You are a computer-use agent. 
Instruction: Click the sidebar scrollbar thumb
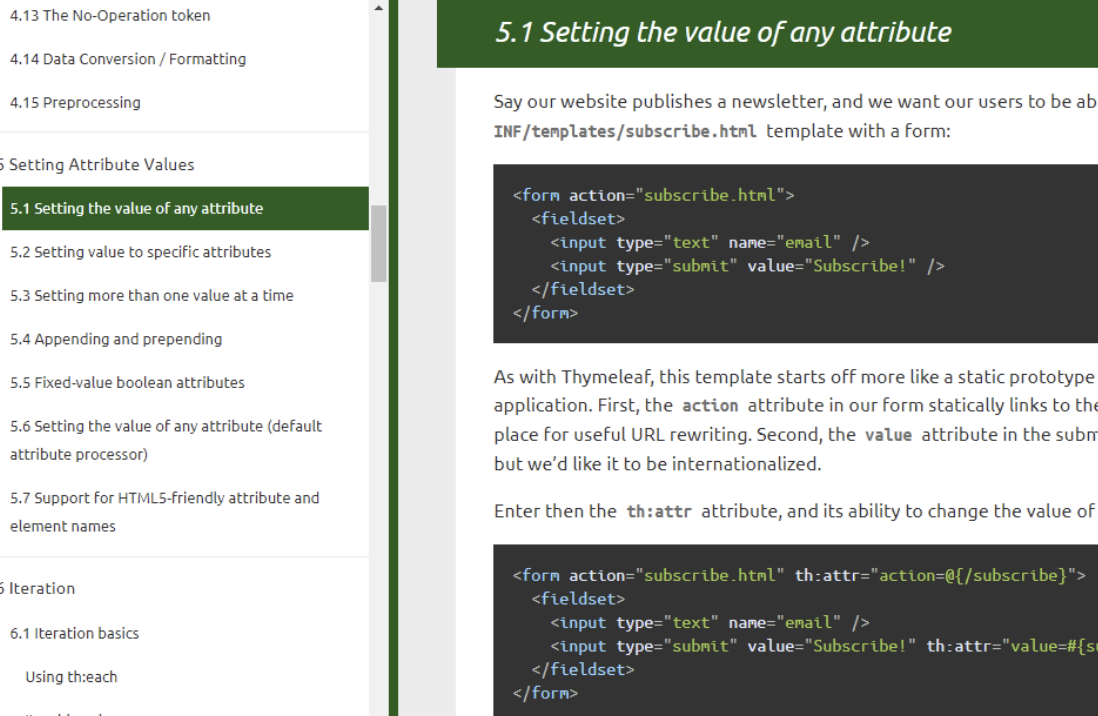point(379,244)
